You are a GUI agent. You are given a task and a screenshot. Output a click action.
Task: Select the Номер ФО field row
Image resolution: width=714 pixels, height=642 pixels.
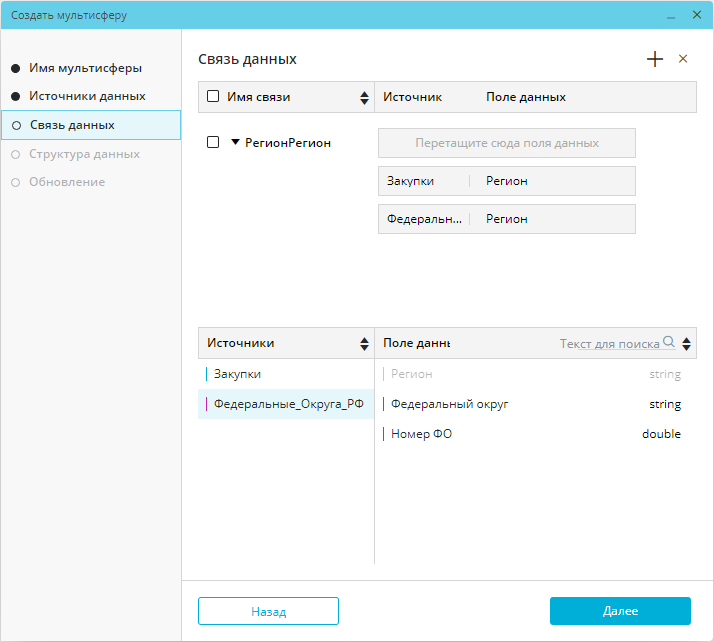421,434
